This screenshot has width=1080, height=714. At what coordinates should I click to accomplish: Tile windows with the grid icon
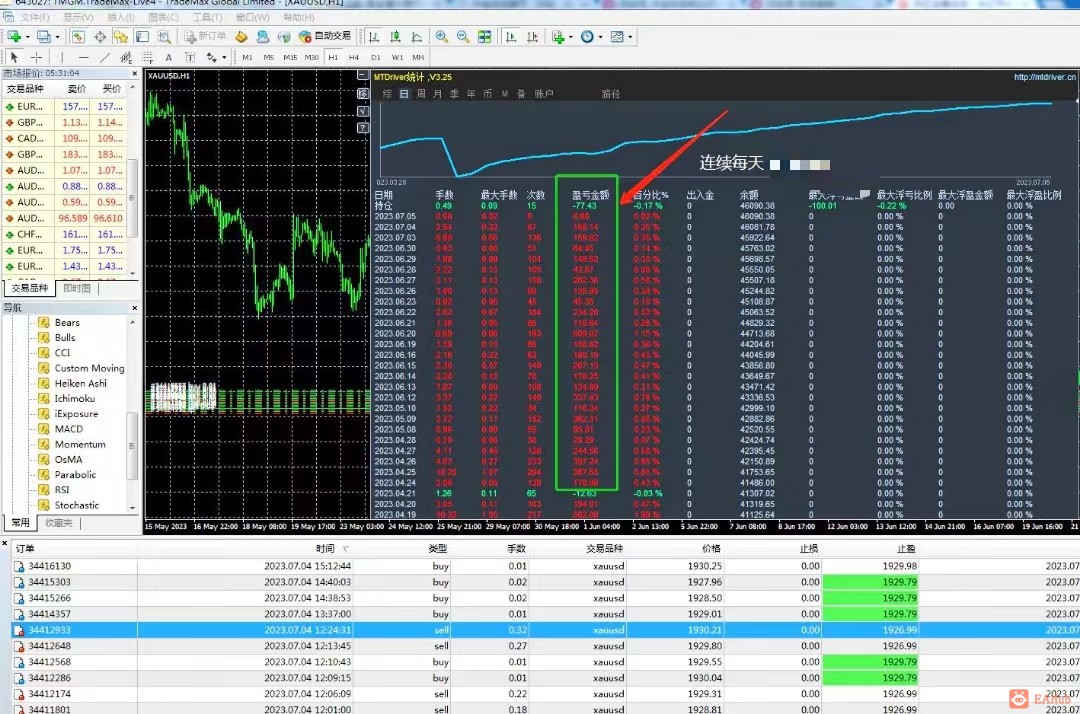[x=485, y=36]
